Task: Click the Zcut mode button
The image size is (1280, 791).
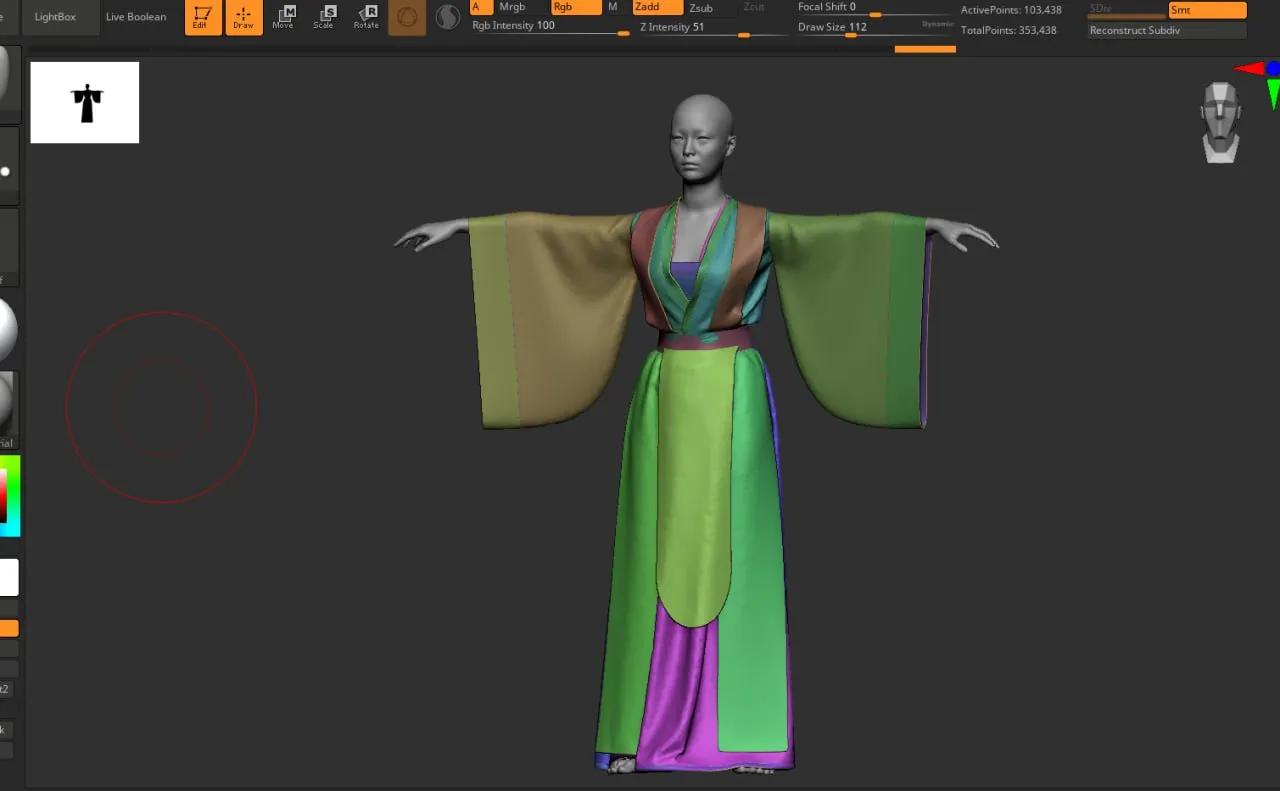Action: pos(754,7)
